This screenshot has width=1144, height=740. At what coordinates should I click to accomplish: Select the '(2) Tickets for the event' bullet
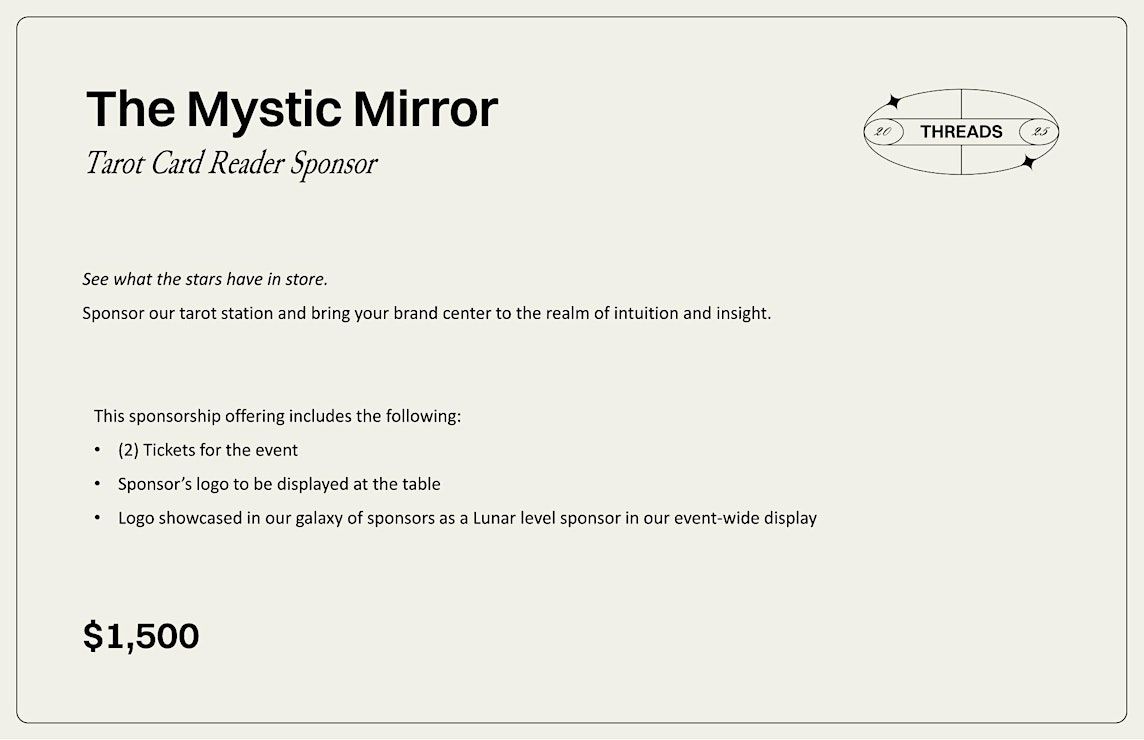[208, 450]
